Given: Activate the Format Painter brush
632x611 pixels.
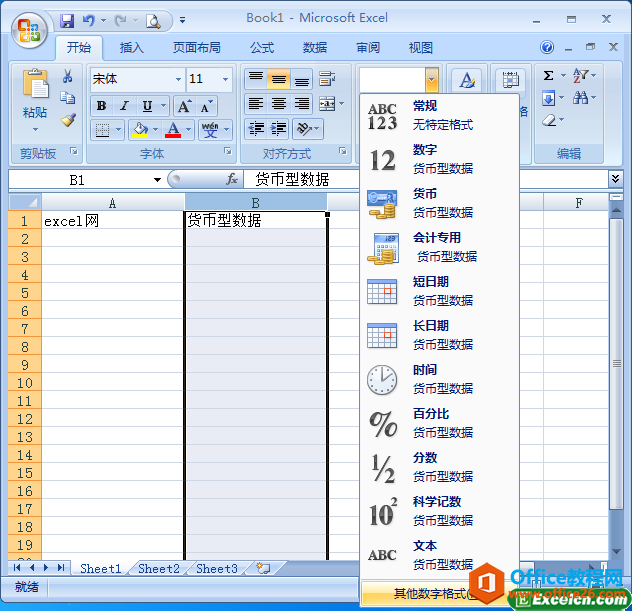Looking at the screenshot, I should coord(68,120).
